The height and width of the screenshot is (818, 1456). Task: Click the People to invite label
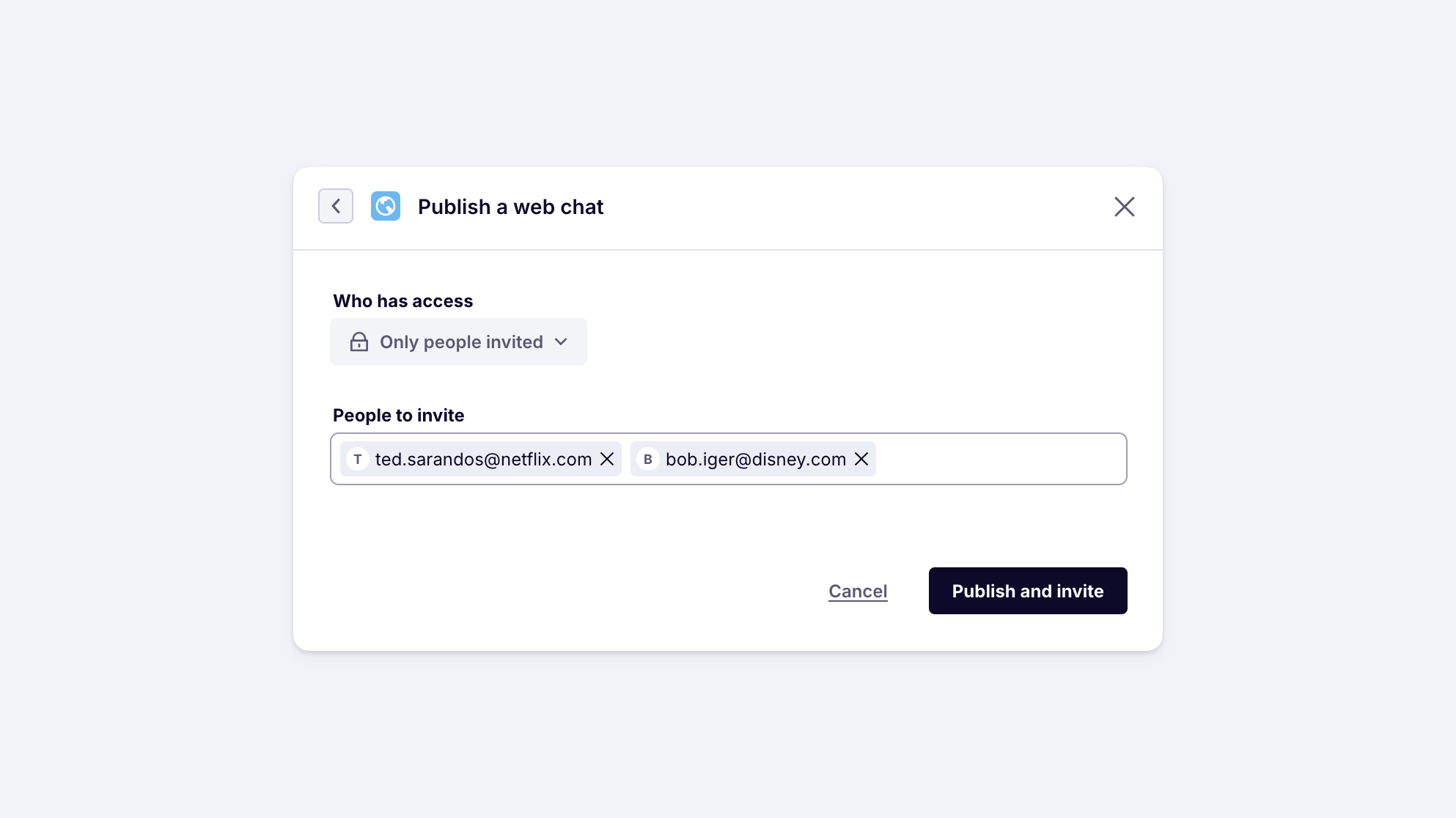(x=398, y=416)
